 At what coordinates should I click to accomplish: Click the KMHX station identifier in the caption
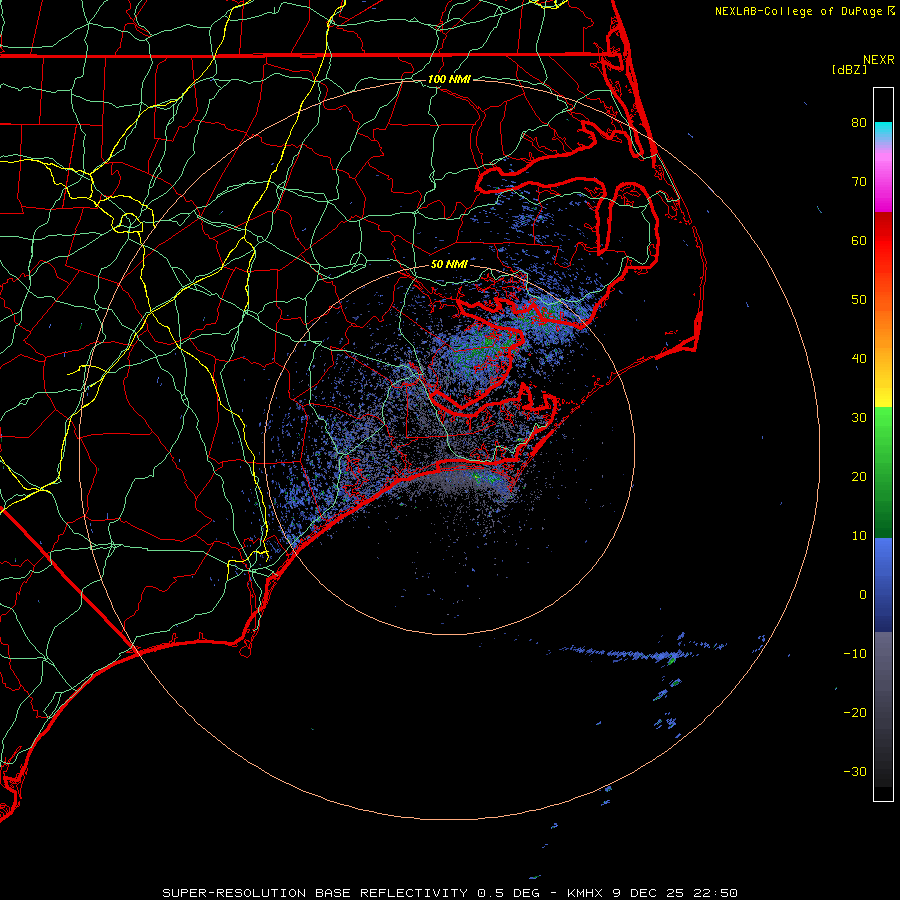(x=584, y=893)
